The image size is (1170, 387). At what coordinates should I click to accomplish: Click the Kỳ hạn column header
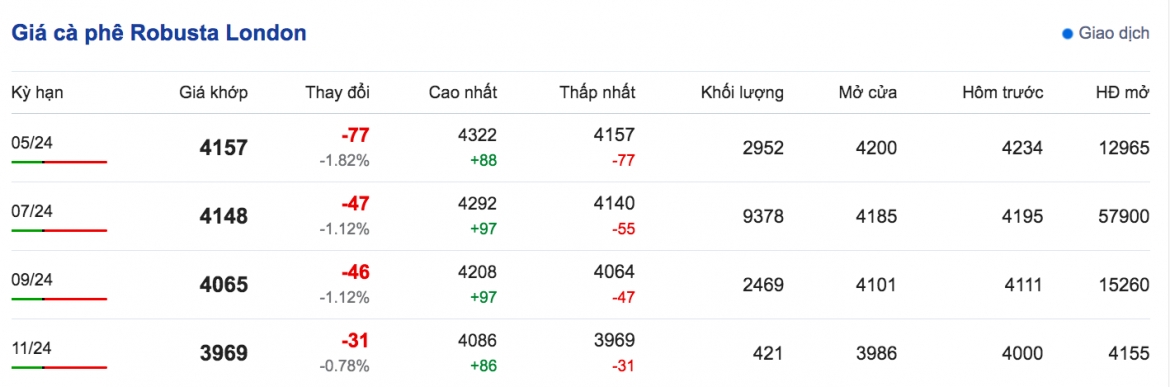(x=37, y=93)
